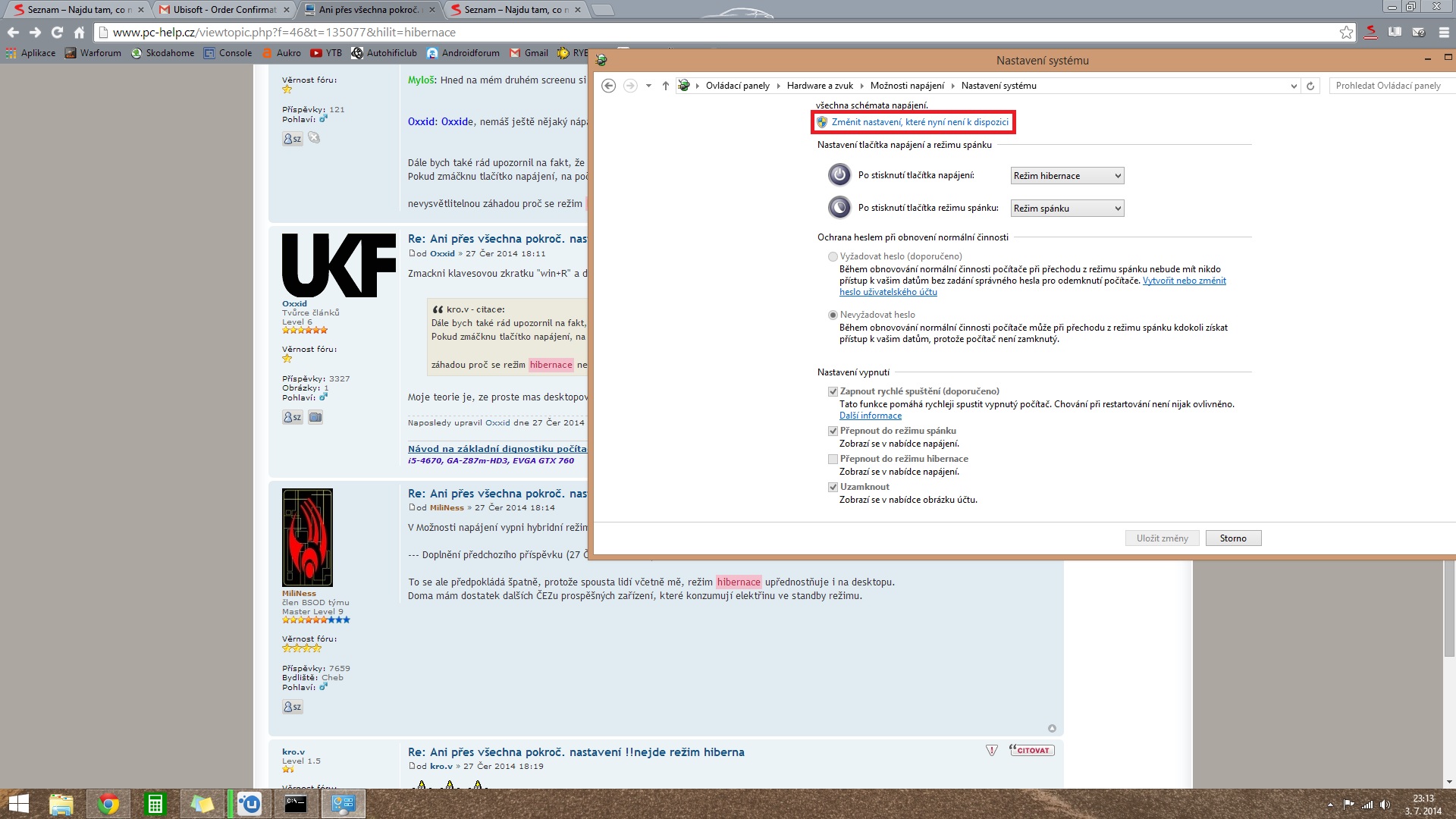Open File Explorer from taskbar
Viewport: 1456px width, 819px height.
pyautogui.click(x=61, y=804)
